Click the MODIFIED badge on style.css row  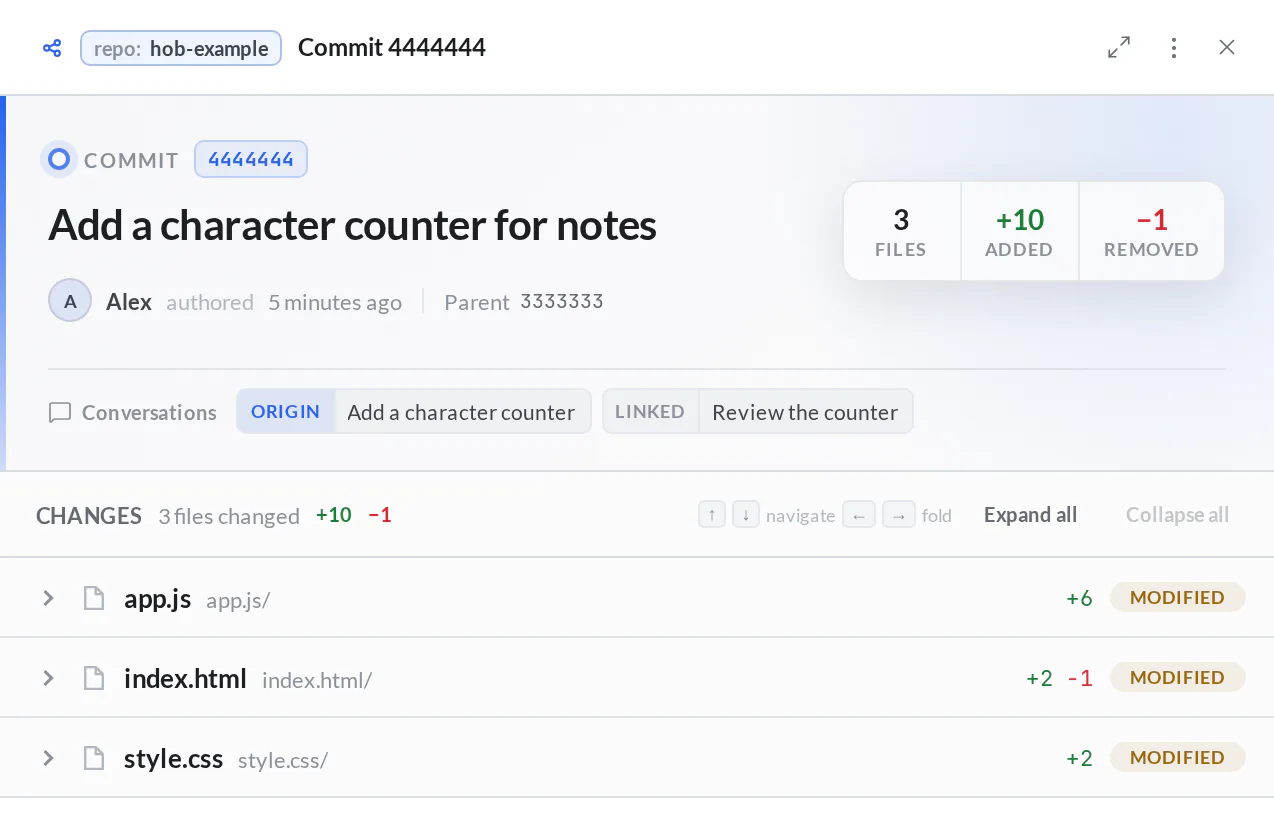tap(1177, 757)
